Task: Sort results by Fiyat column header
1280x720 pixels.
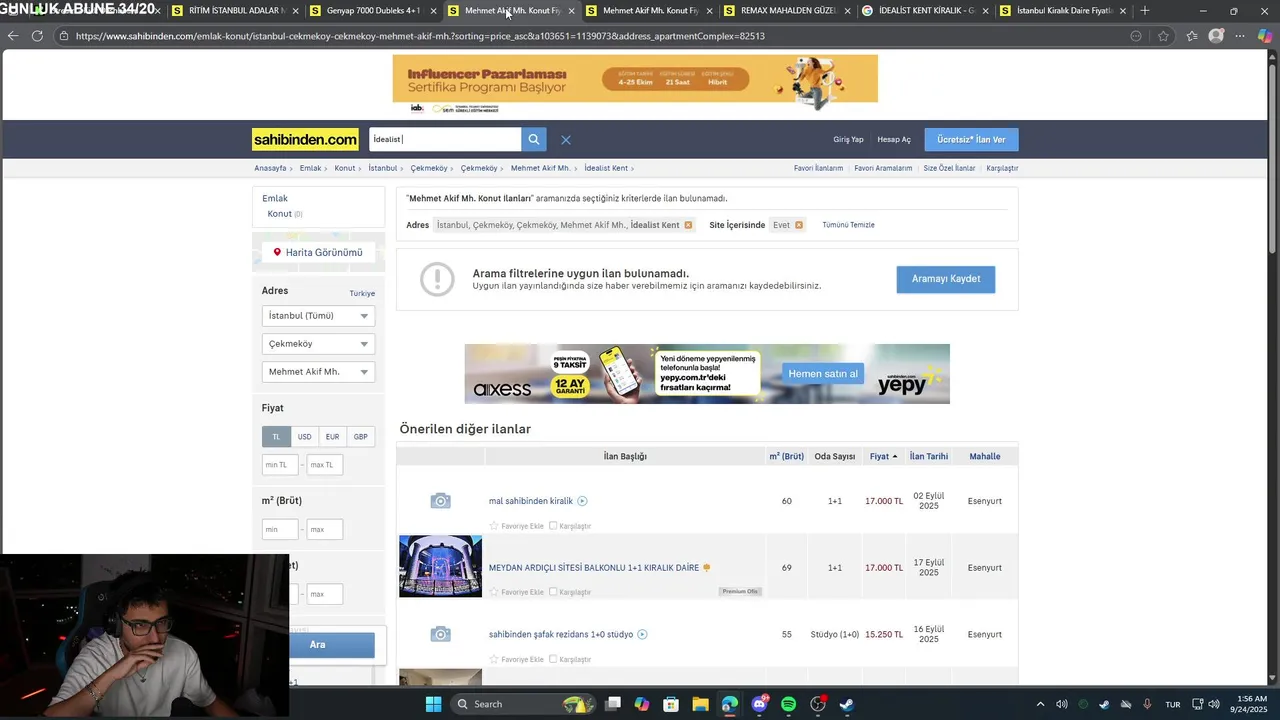Action: click(x=883, y=457)
